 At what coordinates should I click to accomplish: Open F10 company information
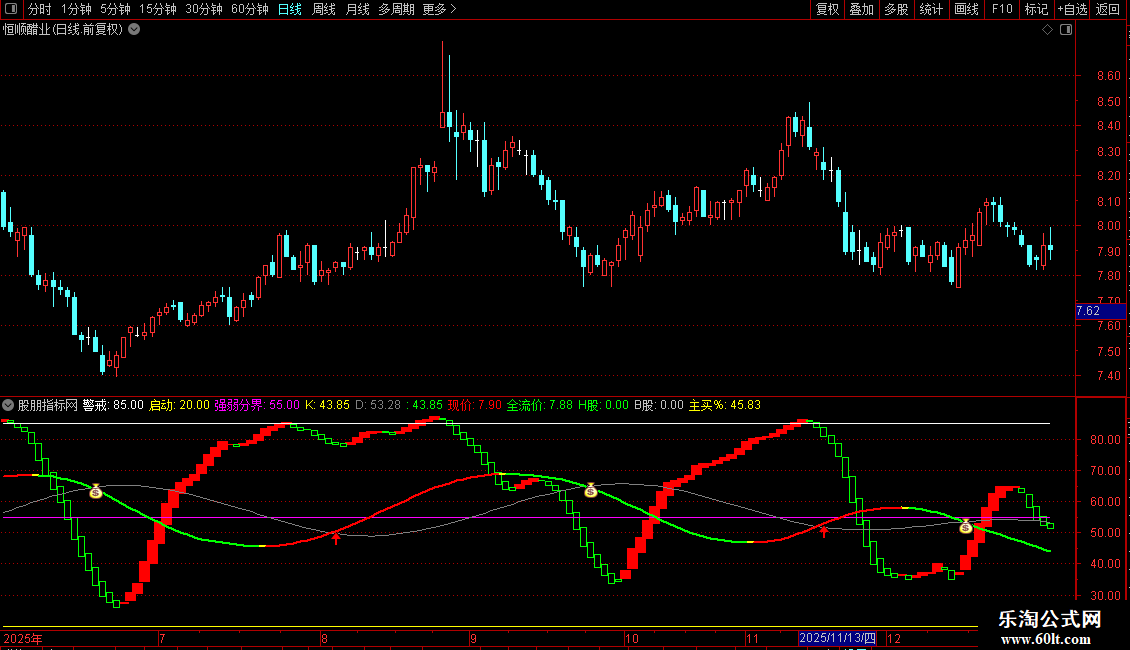(1002, 9)
